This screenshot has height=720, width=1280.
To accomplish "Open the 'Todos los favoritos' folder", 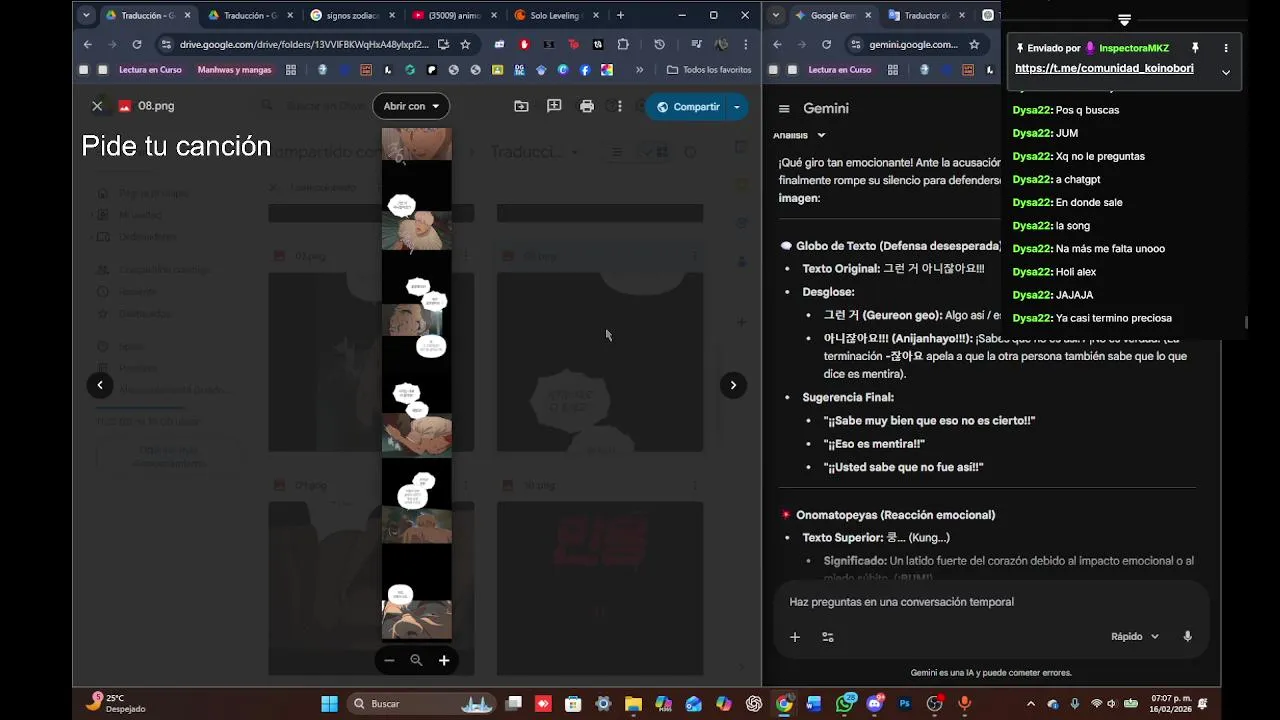I will click(x=709, y=70).
